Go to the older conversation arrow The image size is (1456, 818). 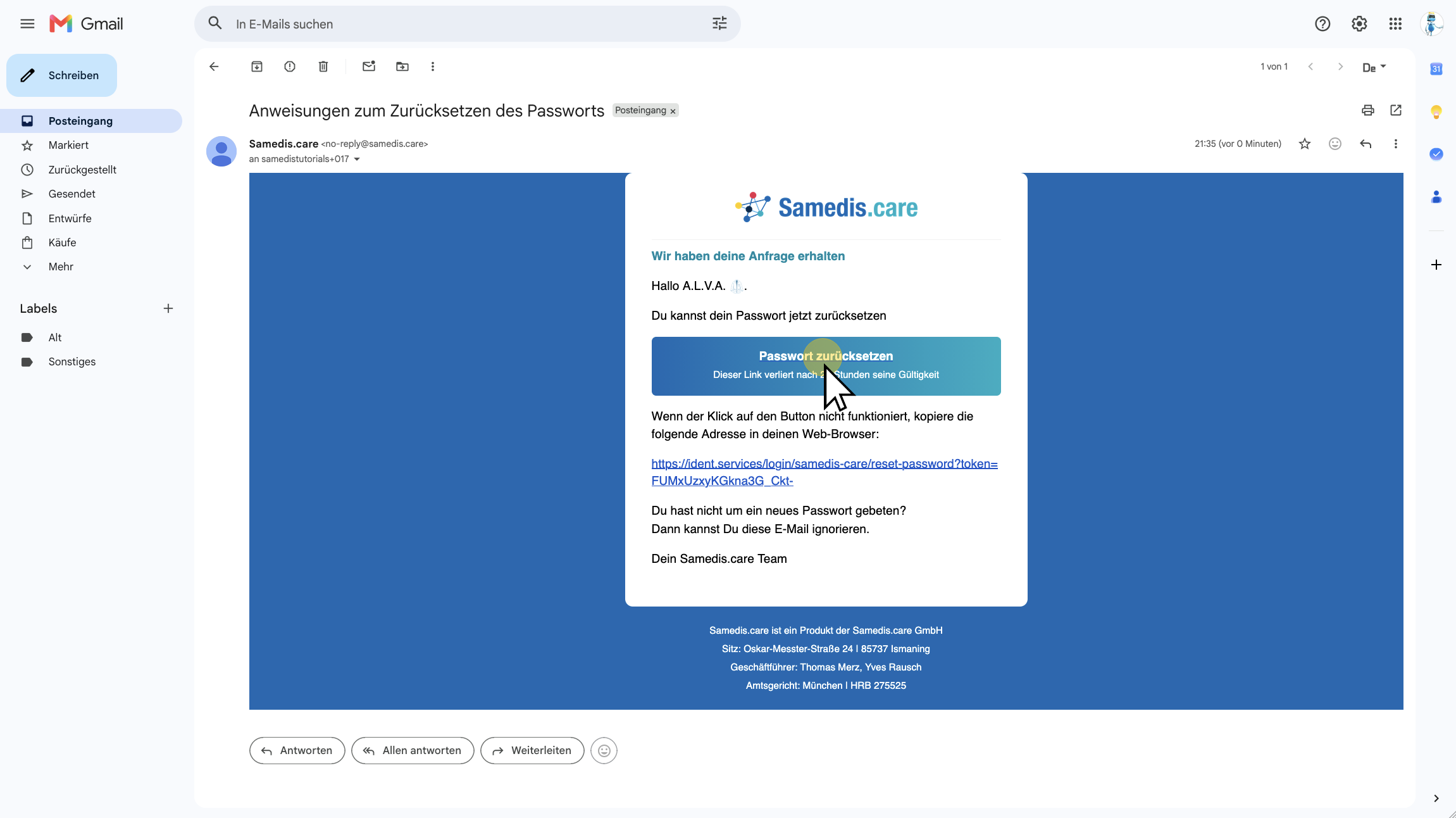point(1340,66)
